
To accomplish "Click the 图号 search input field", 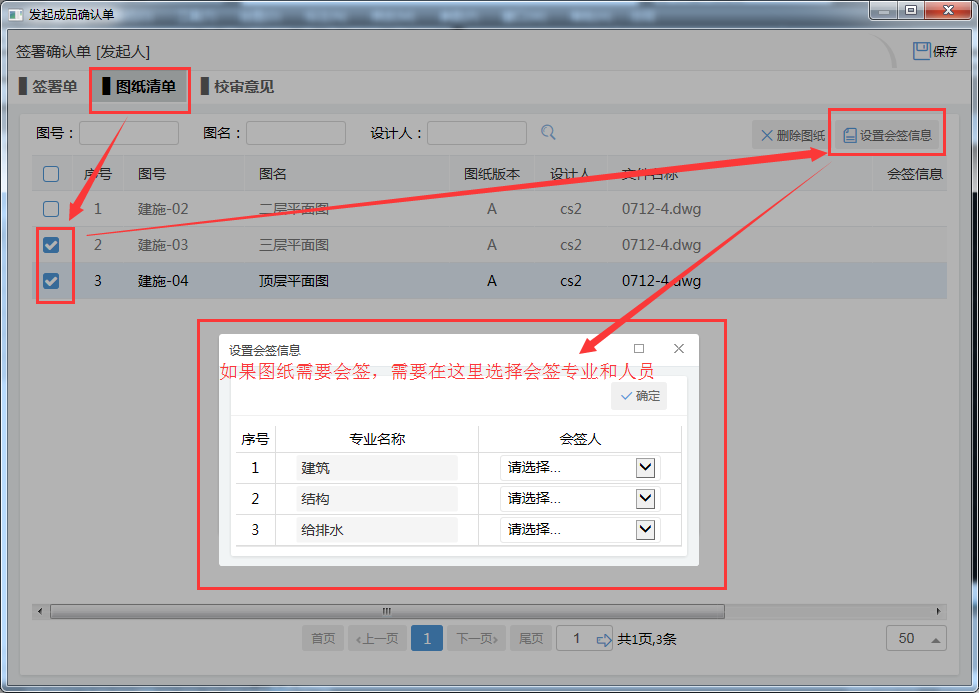I will (129, 133).
